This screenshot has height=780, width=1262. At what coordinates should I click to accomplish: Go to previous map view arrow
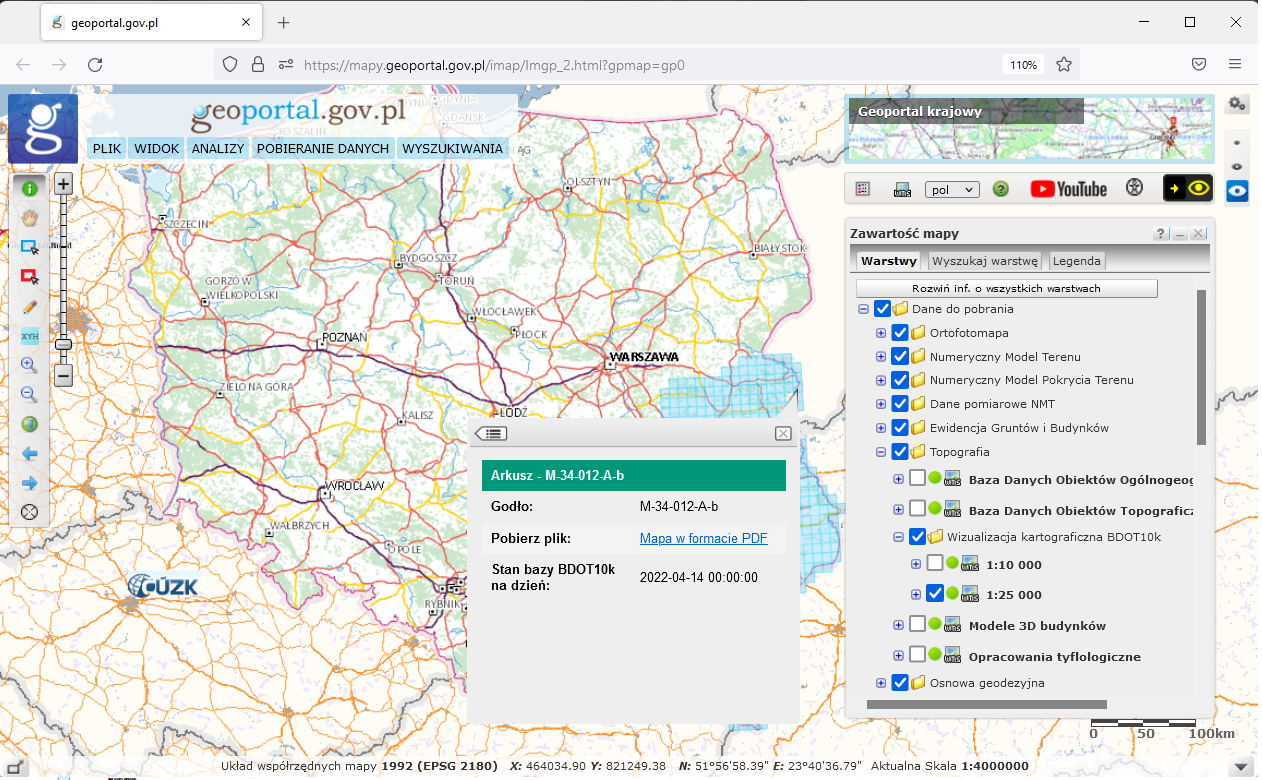click(30, 454)
